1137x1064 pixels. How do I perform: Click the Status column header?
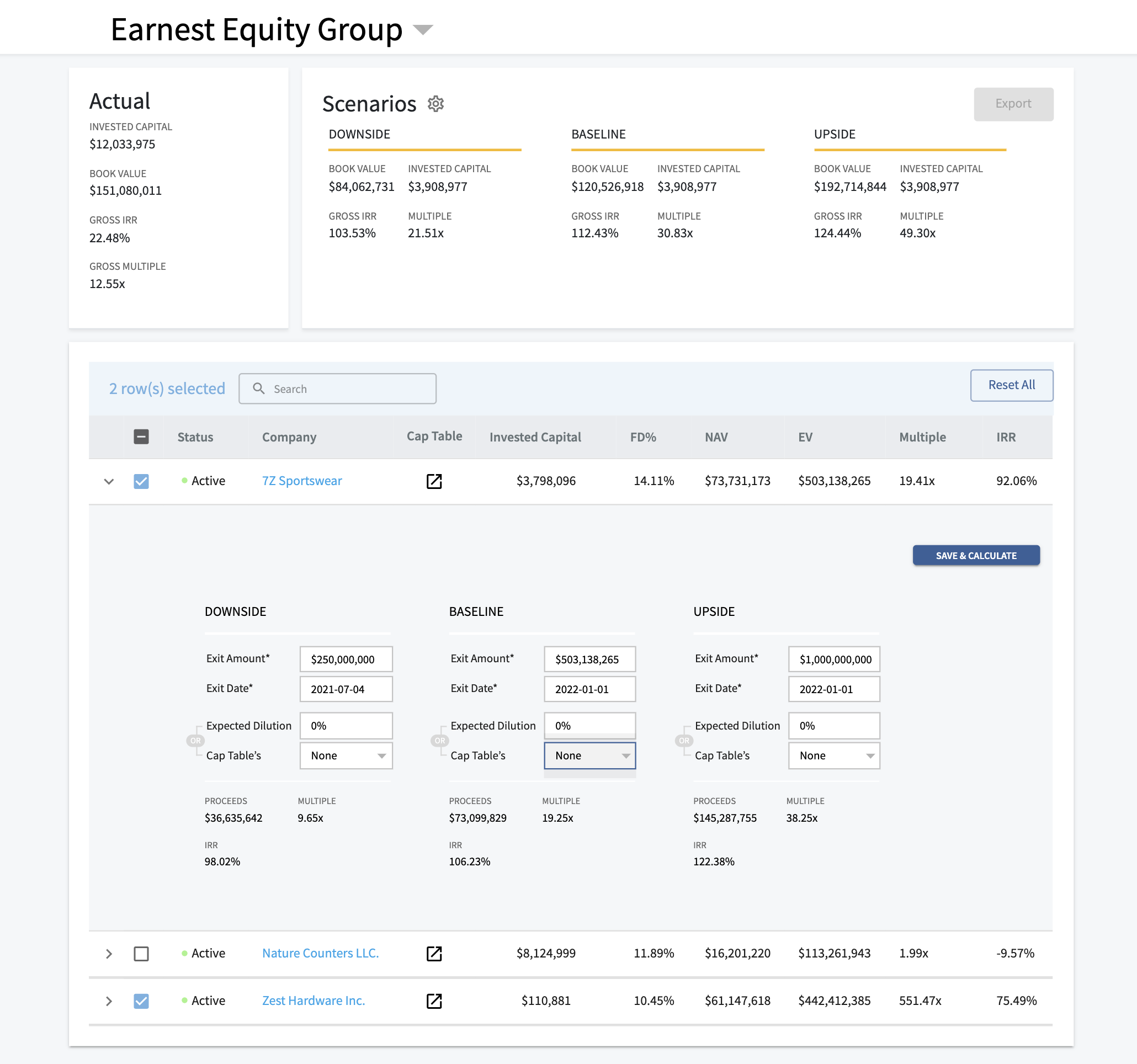(x=195, y=438)
